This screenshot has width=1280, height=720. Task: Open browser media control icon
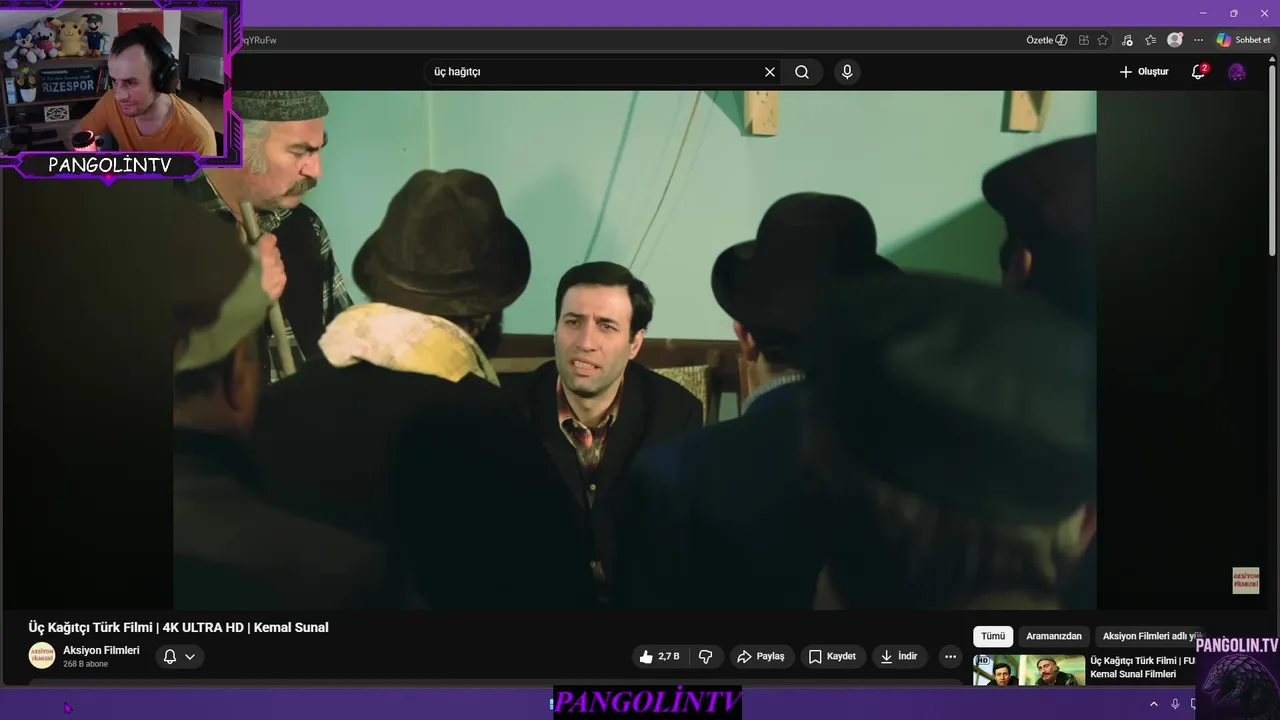click(1127, 40)
